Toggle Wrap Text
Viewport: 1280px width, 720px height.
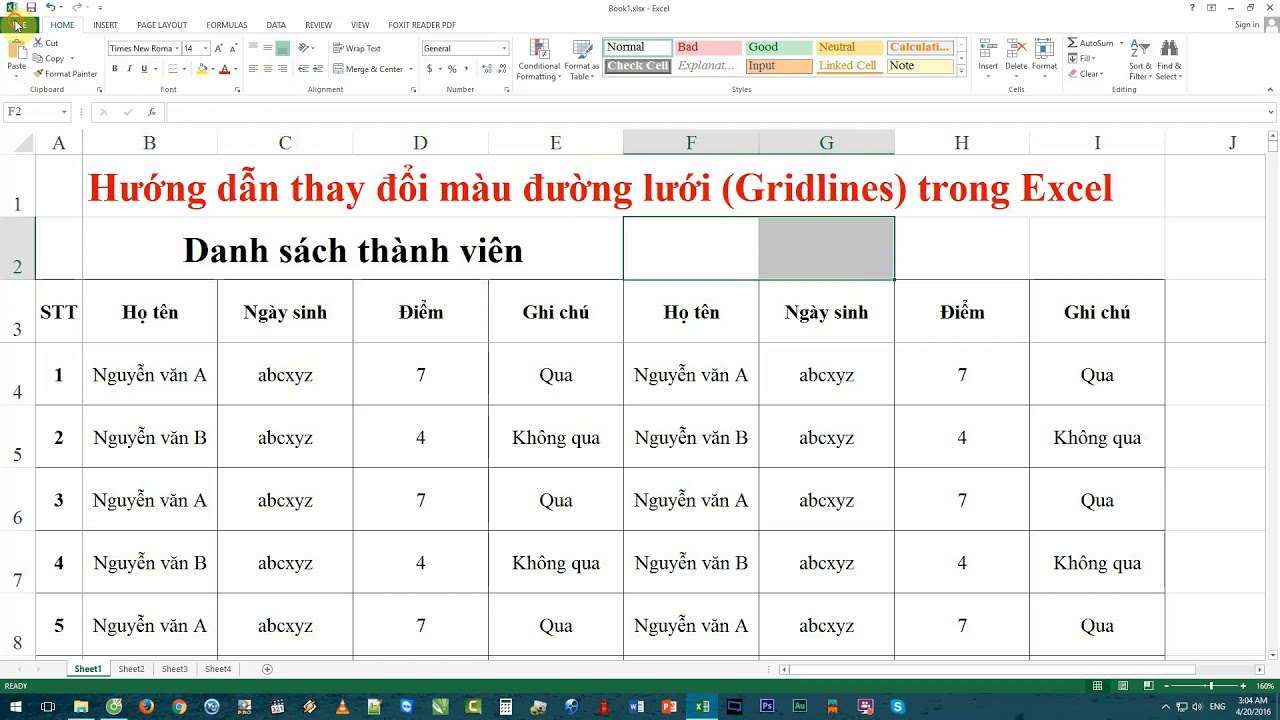coord(357,48)
